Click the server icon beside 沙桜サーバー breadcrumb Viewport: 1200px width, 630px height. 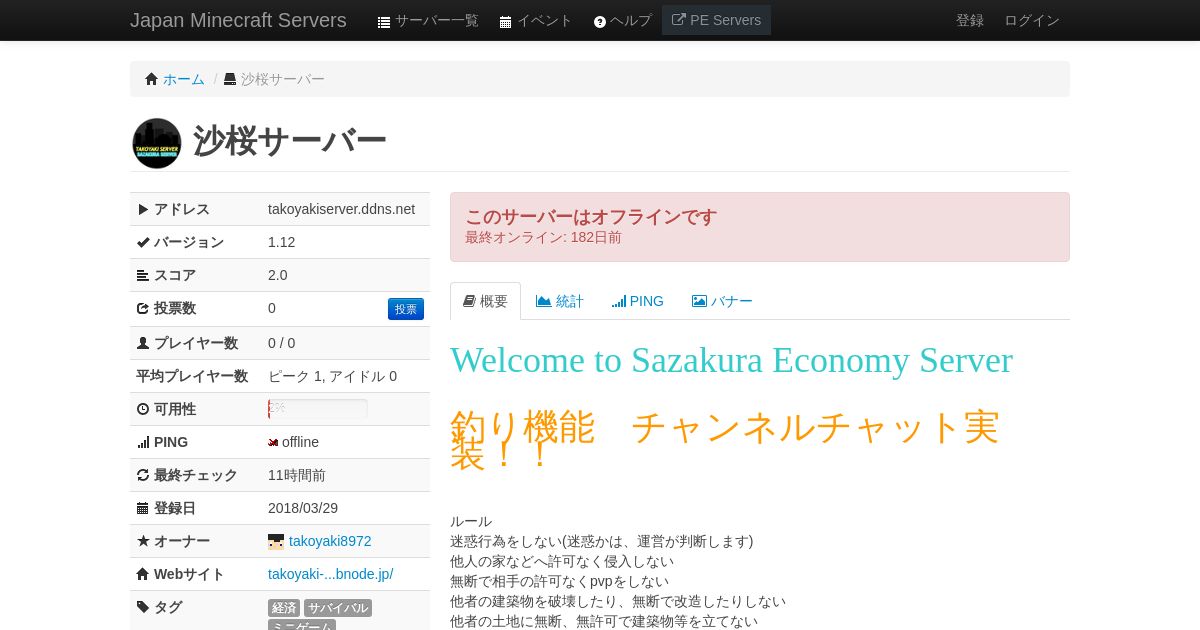[230, 79]
